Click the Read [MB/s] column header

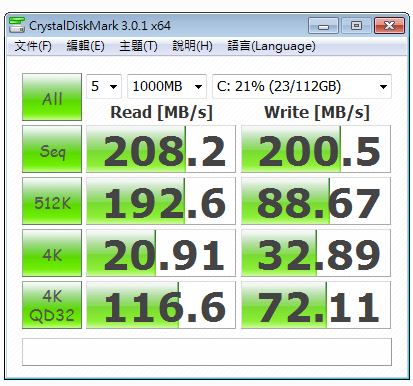click(161, 112)
